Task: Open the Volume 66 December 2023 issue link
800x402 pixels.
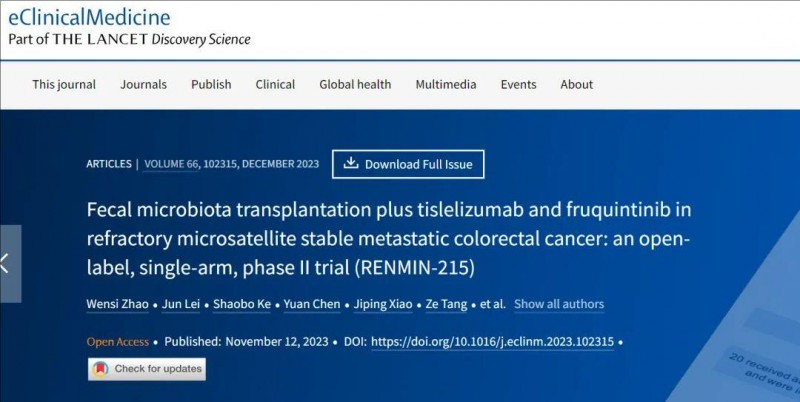Action: (x=232, y=164)
